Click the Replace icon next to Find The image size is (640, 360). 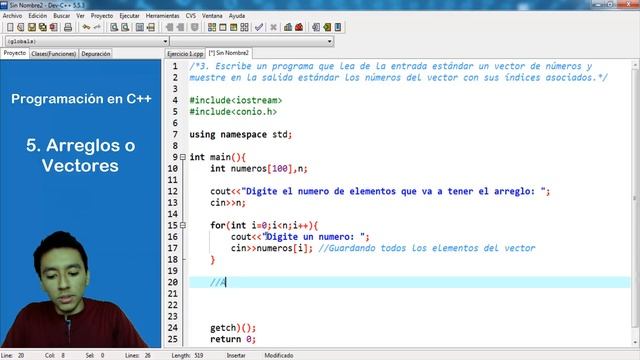pos(125,27)
